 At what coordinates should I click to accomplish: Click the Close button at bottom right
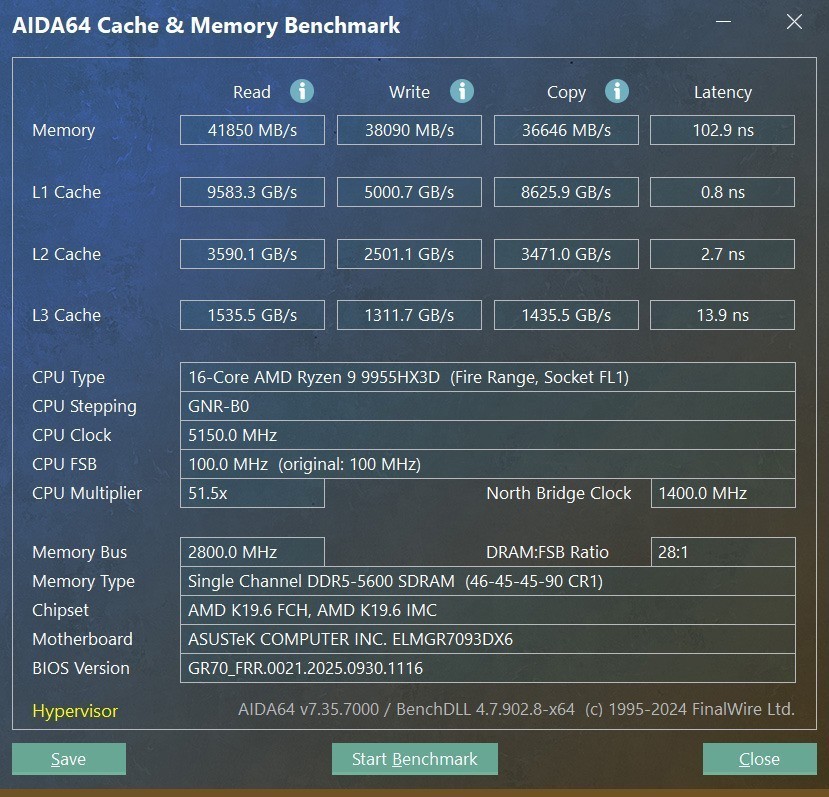coord(759,759)
